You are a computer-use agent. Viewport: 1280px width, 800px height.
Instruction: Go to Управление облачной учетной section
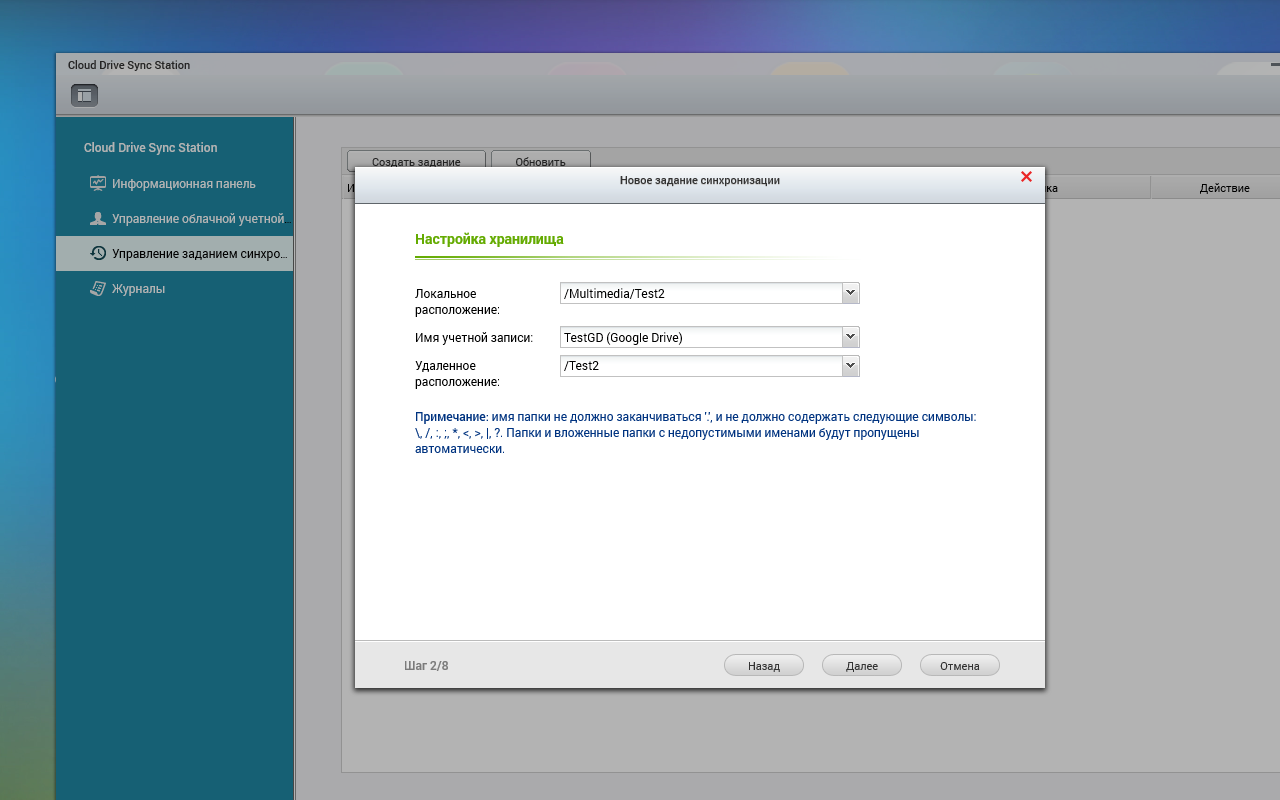175,219
